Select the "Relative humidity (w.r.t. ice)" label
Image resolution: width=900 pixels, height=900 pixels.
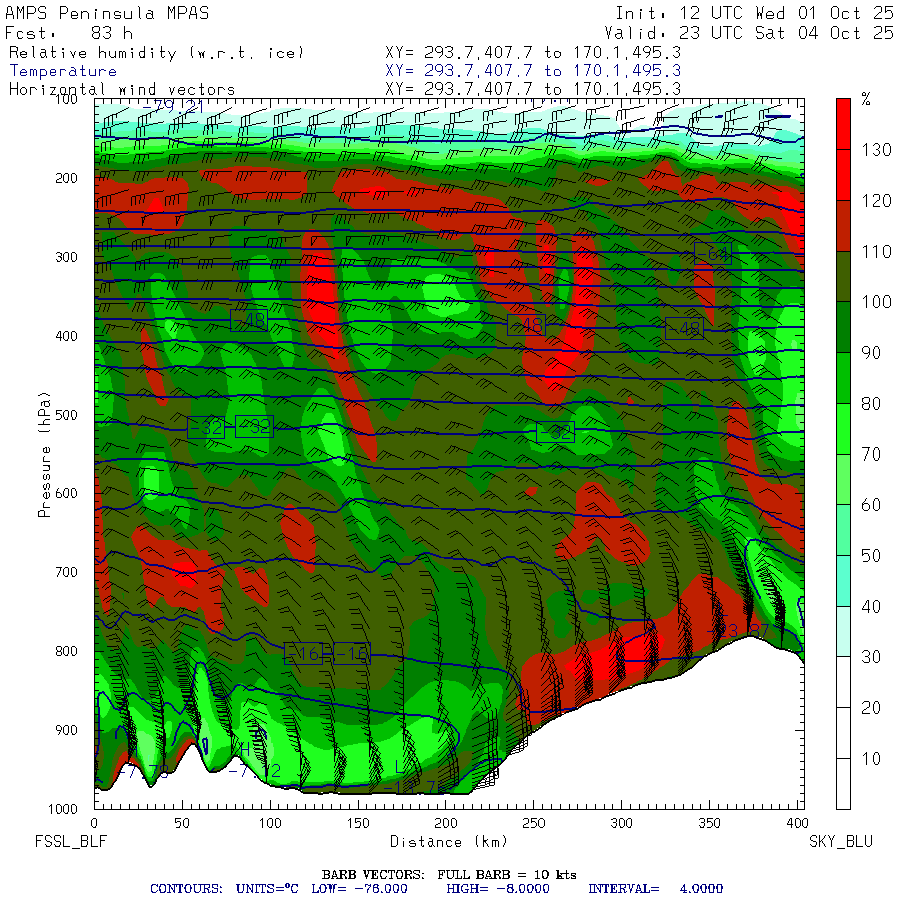click(156, 53)
